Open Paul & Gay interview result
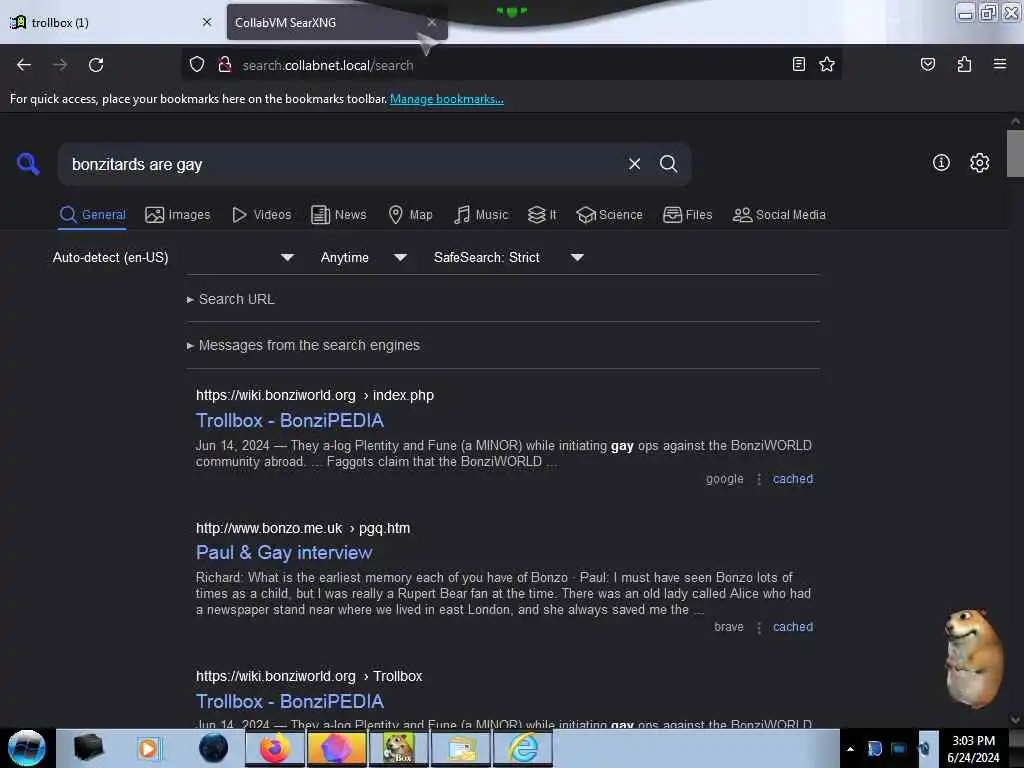Image resolution: width=1024 pixels, height=768 pixels. point(284,552)
